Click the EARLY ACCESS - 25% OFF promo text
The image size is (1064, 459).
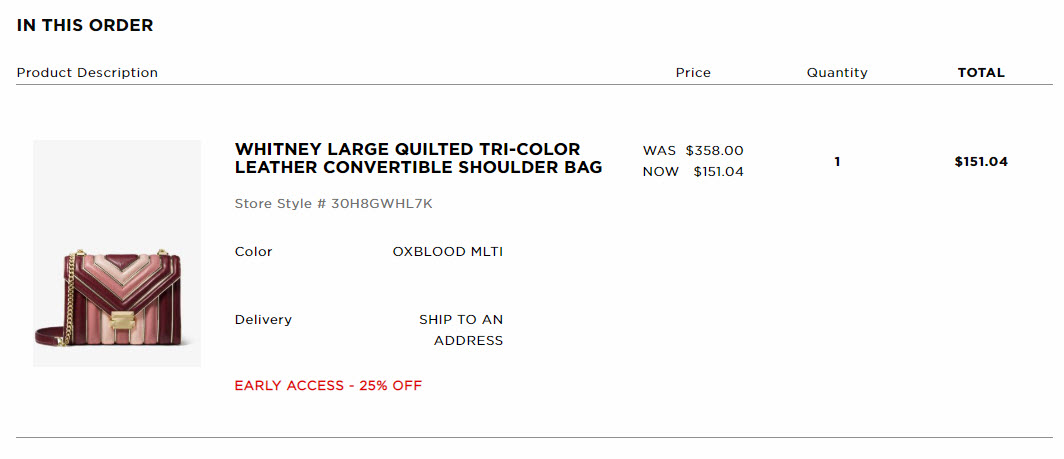point(328,386)
